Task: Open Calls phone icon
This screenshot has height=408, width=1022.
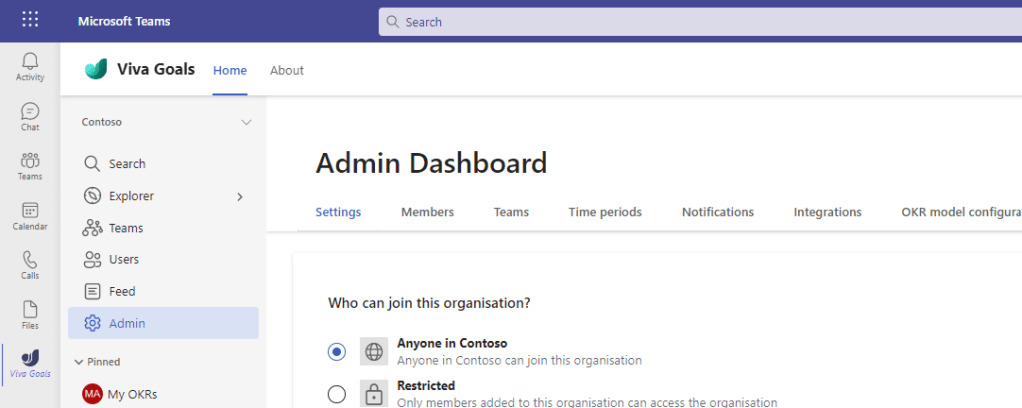Action: point(30,264)
